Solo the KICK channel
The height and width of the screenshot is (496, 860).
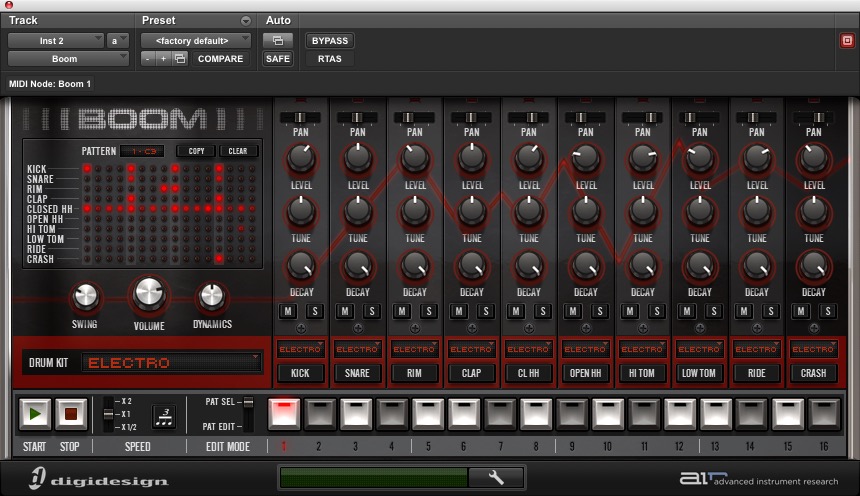coord(315,312)
